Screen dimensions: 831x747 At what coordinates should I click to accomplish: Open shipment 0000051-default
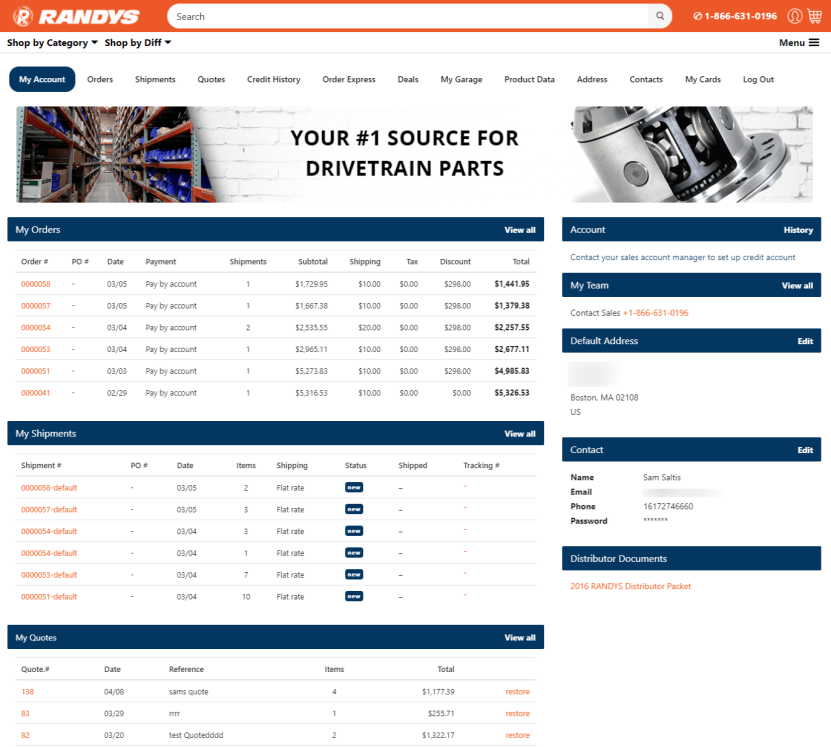tap(49, 596)
